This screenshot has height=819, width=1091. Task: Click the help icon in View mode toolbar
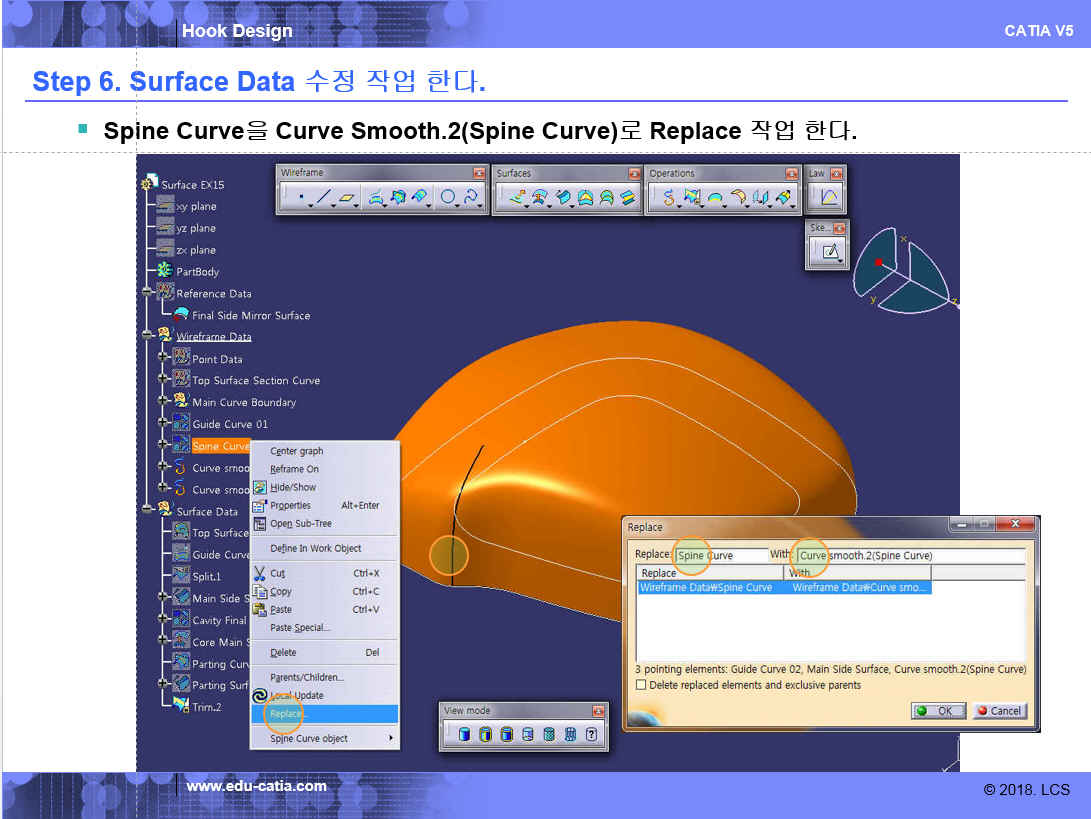pyautogui.click(x=592, y=735)
